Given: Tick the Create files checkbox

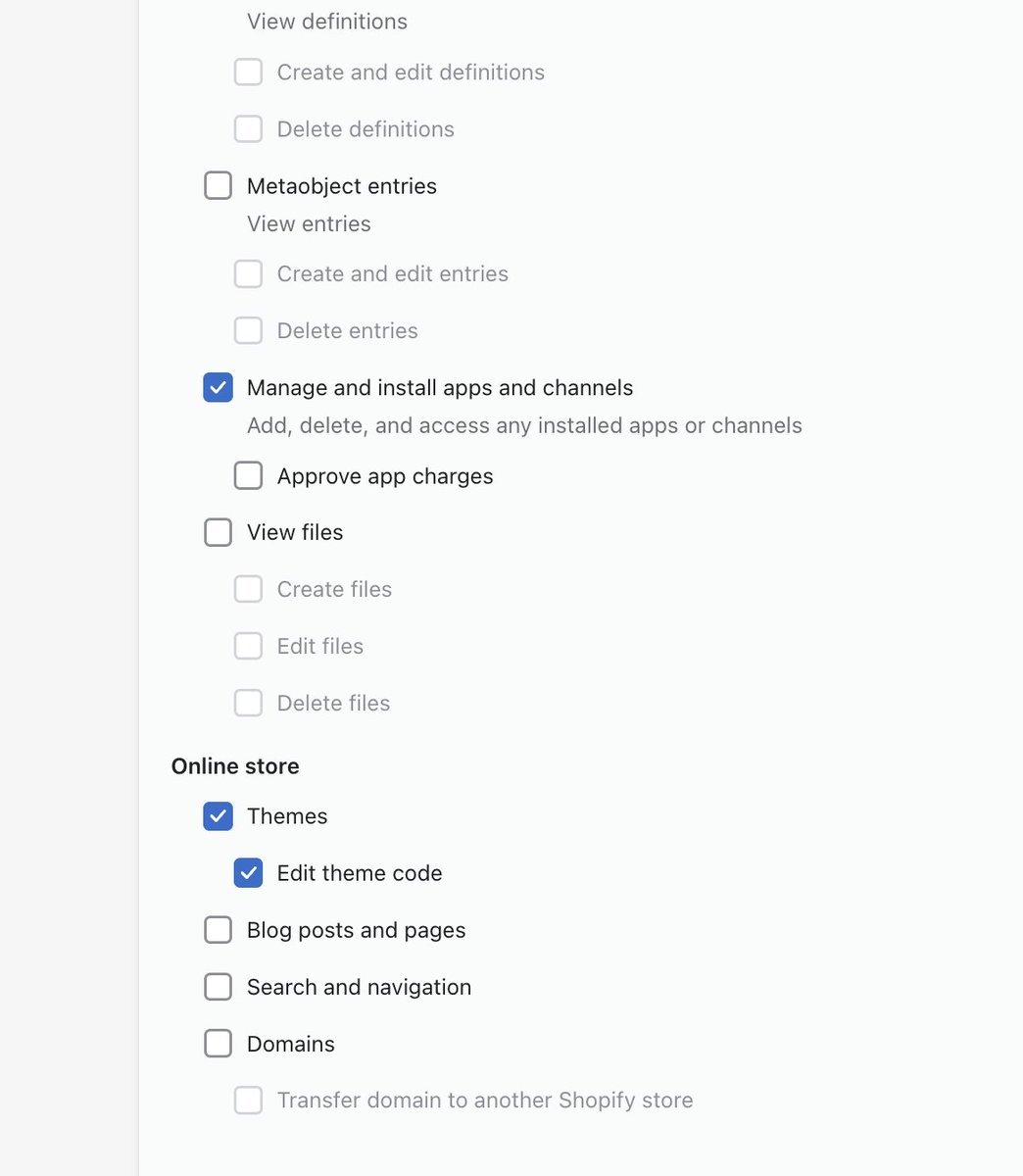Looking at the screenshot, I should point(248,590).
